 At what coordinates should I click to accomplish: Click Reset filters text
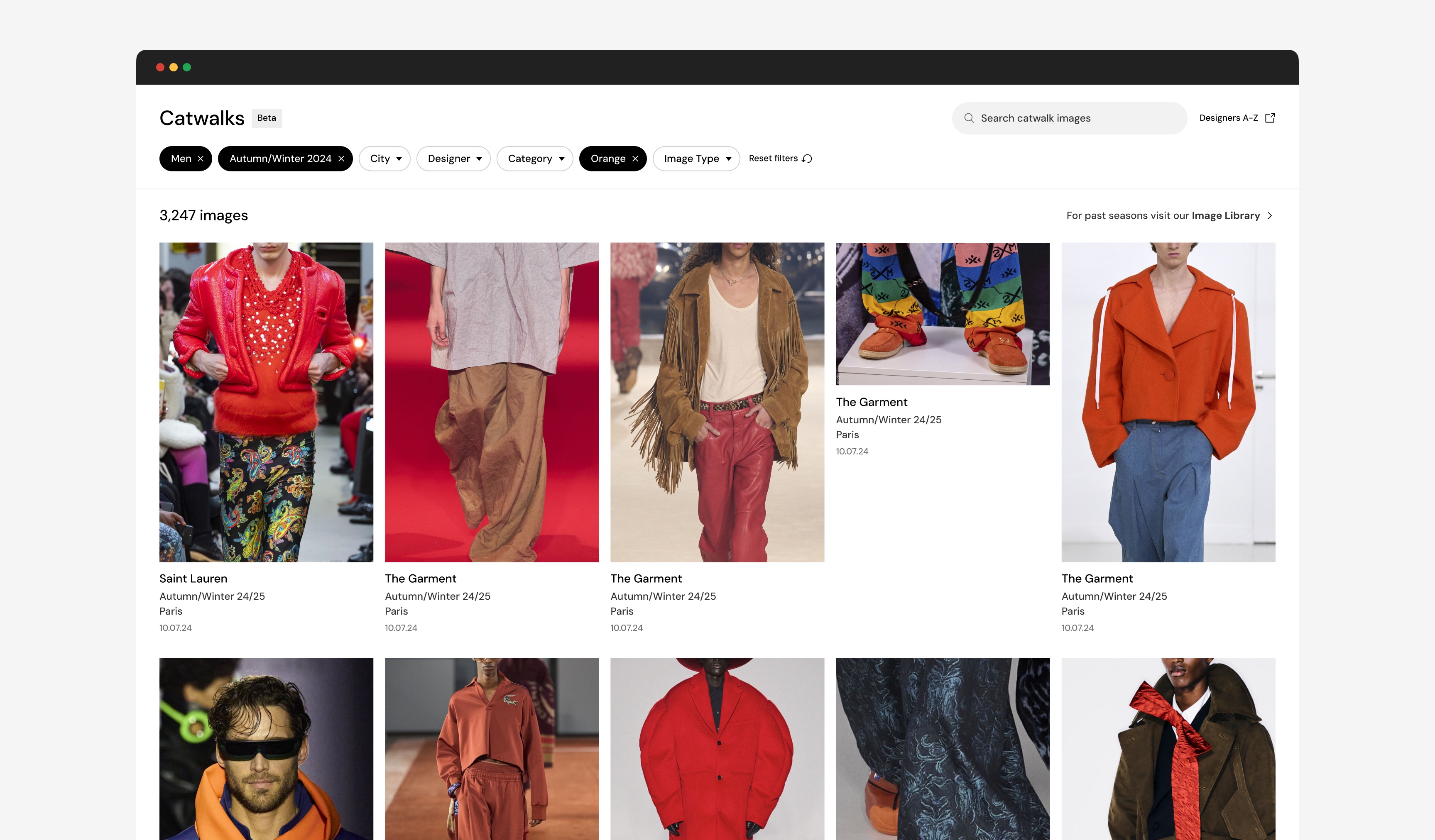click(773, 158)
